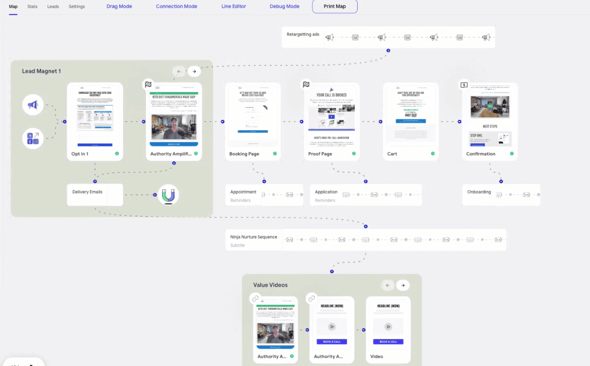Click the magnet lead magnet icon
This screenshot has width=590, height=366.
(168, 195)
